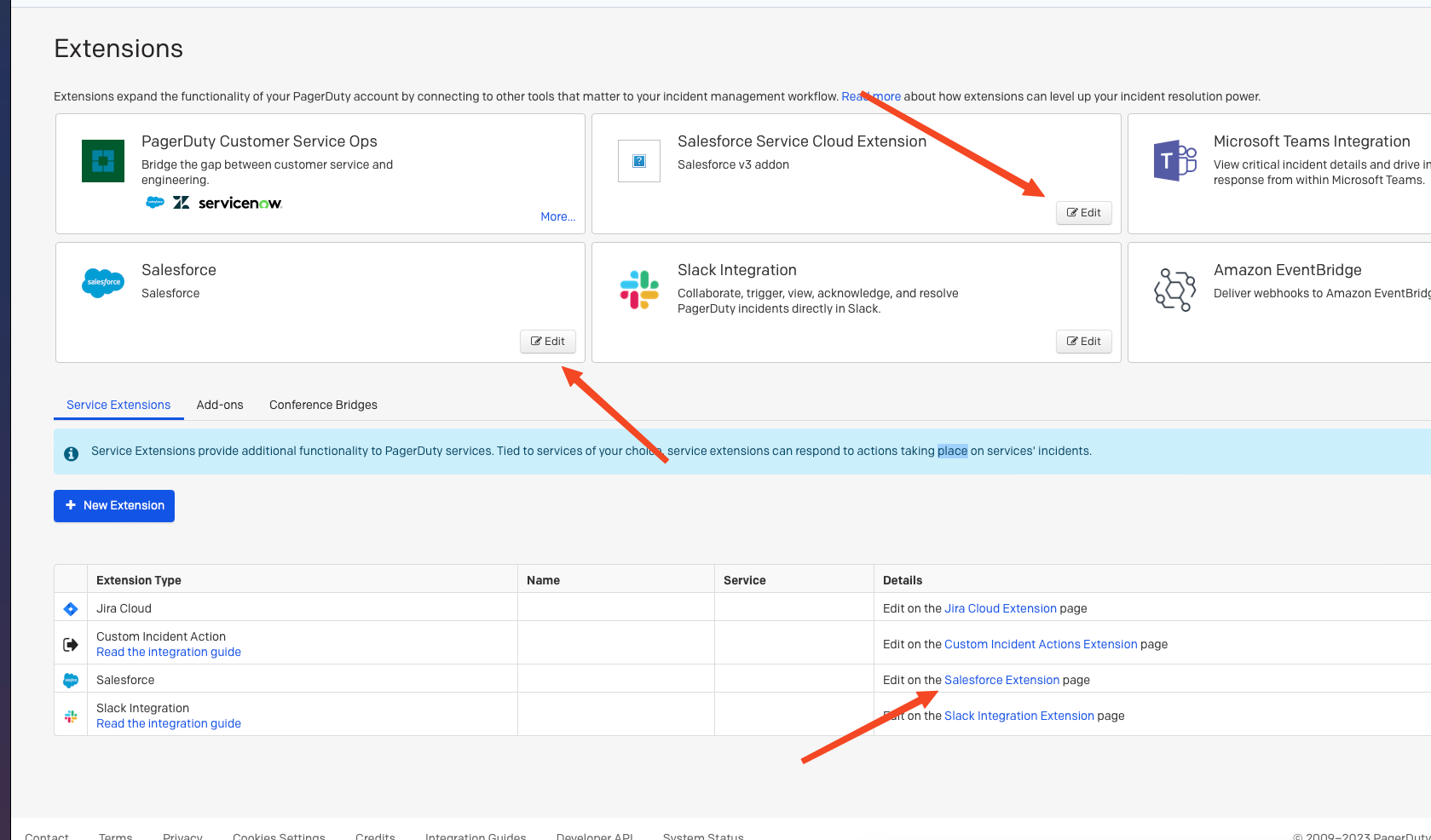Click the Zendesk logo in Customer Service Ops card
The image size is (1431, 840).
click(181, 203)
